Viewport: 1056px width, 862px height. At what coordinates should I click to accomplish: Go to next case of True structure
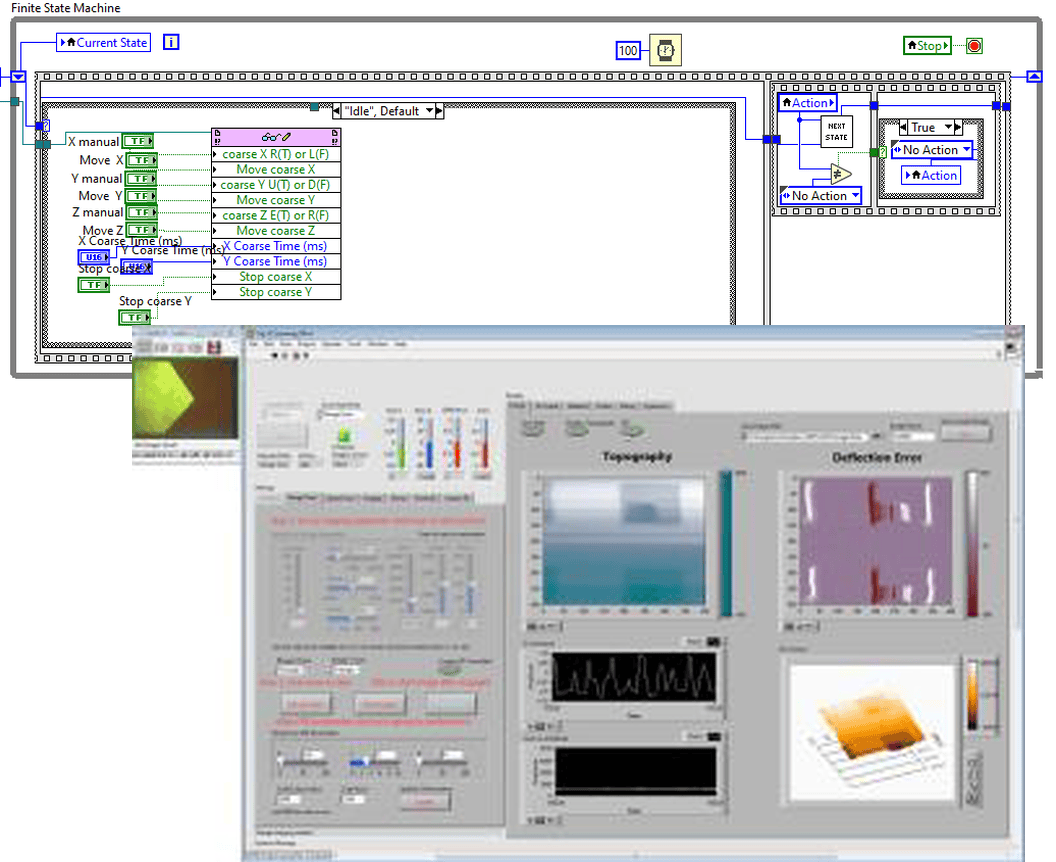click(958, 127)
